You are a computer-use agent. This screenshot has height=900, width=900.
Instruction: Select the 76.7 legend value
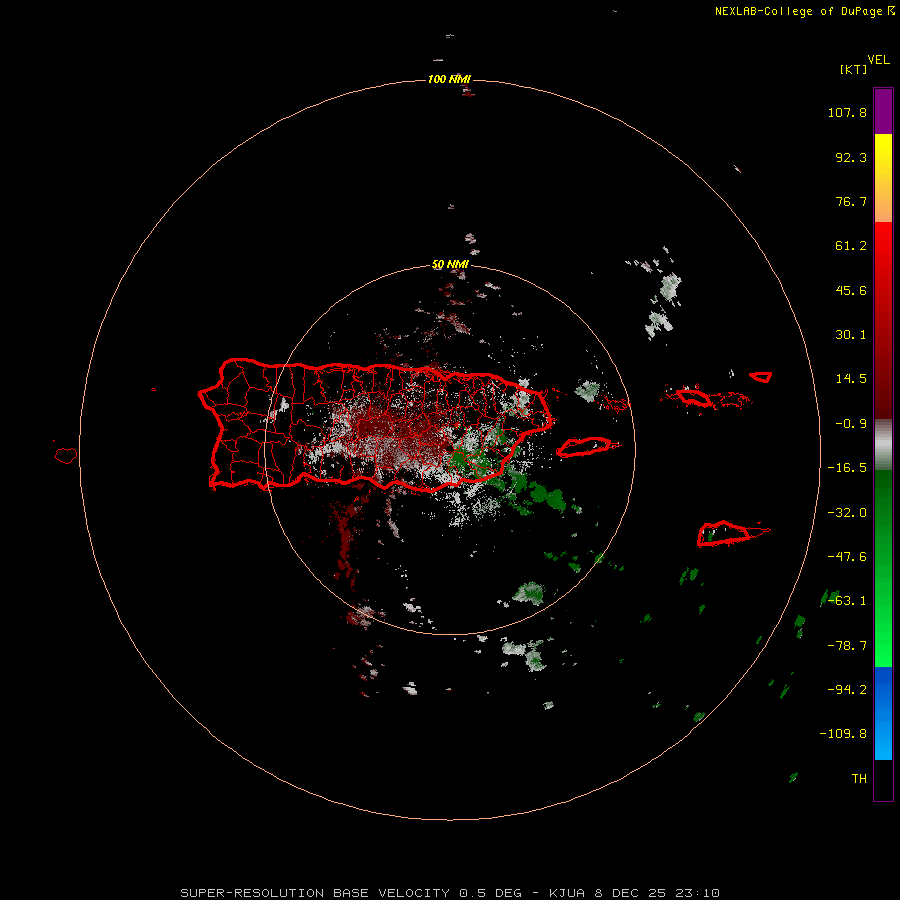(x=851, y=201)
